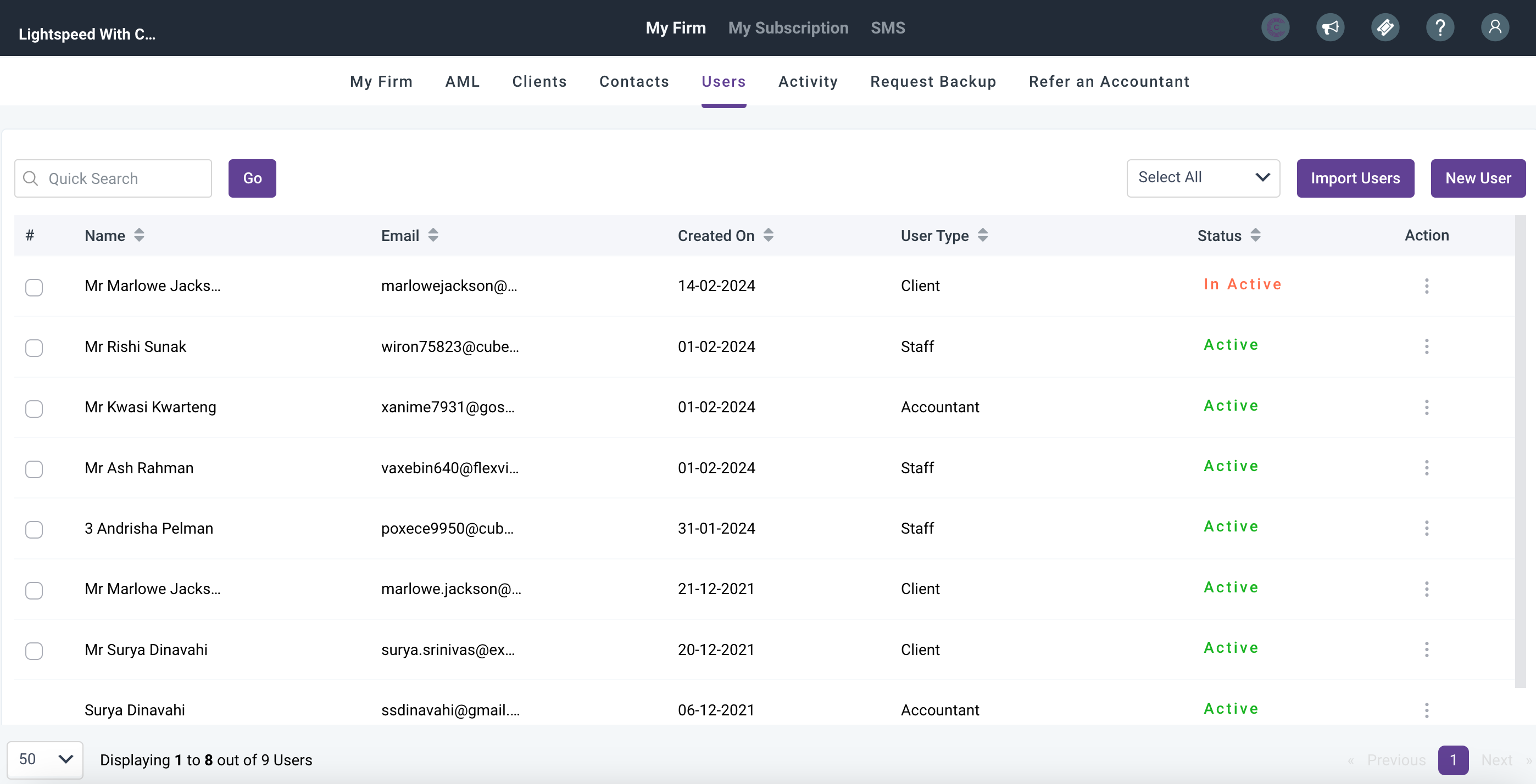The image size is (1536, 784).
Task: Open action menu for Mr Rishi Sunak
Action: (x=1426, y=347)
